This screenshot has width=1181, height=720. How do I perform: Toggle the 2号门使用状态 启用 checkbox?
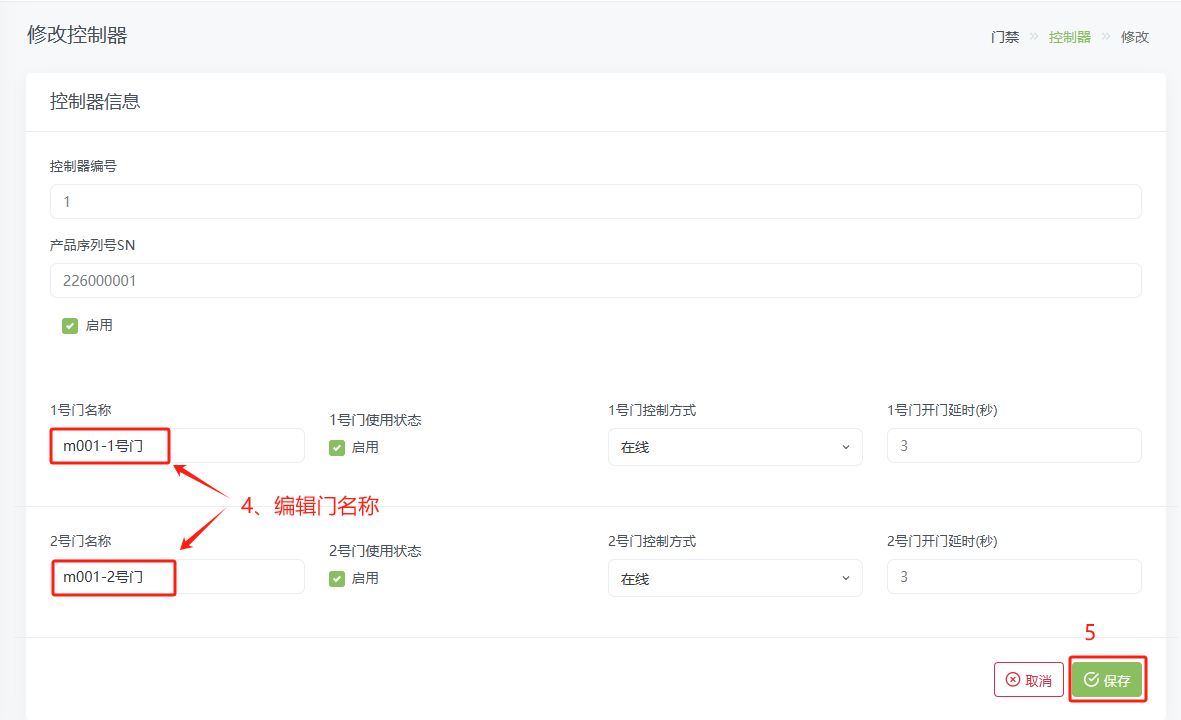(337, 579)
